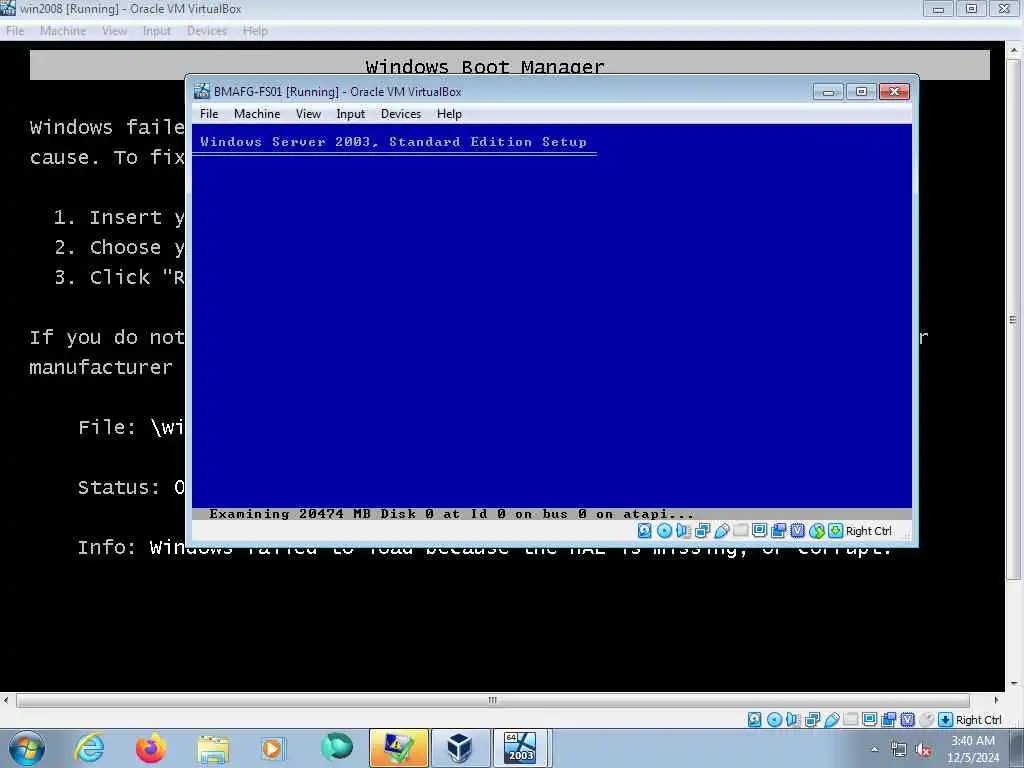Open View menu in BMAFG-FS01 window
The height and width of the screenshot is (768, 1024).
308,114
